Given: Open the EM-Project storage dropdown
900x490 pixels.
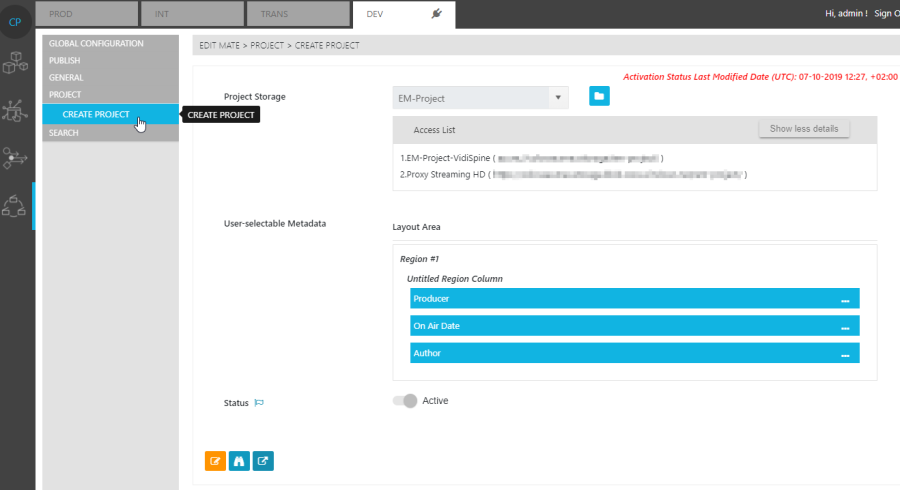Looking at the screenshot, I should click(x=480, y=98).
